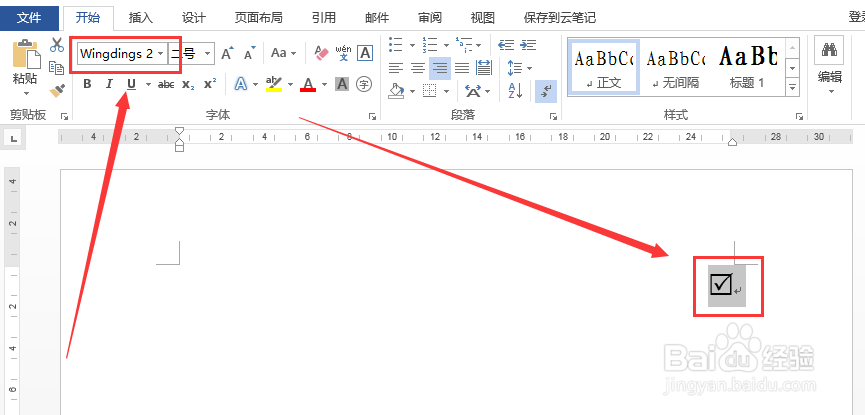Switch to the 审阅 tab
Screen dimensions: 865x415
click(430, 18)
